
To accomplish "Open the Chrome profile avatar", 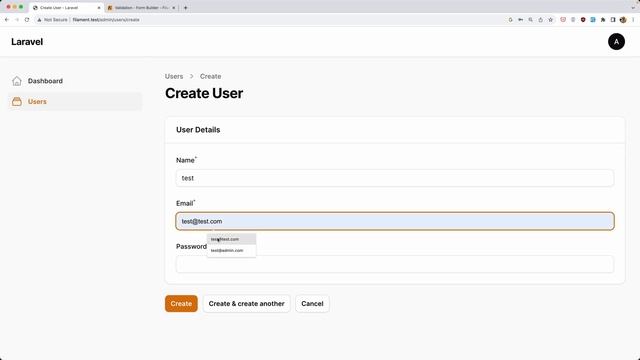I will click(x=623, y=20).
